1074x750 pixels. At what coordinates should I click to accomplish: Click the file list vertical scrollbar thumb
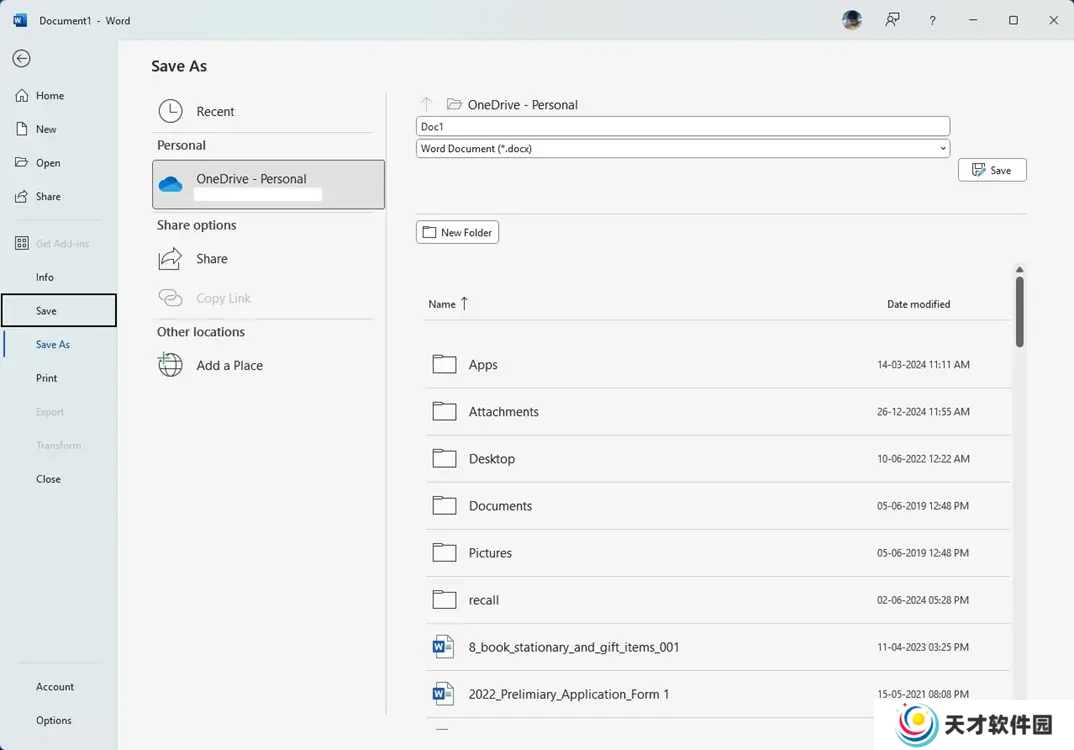(1019, 312)
